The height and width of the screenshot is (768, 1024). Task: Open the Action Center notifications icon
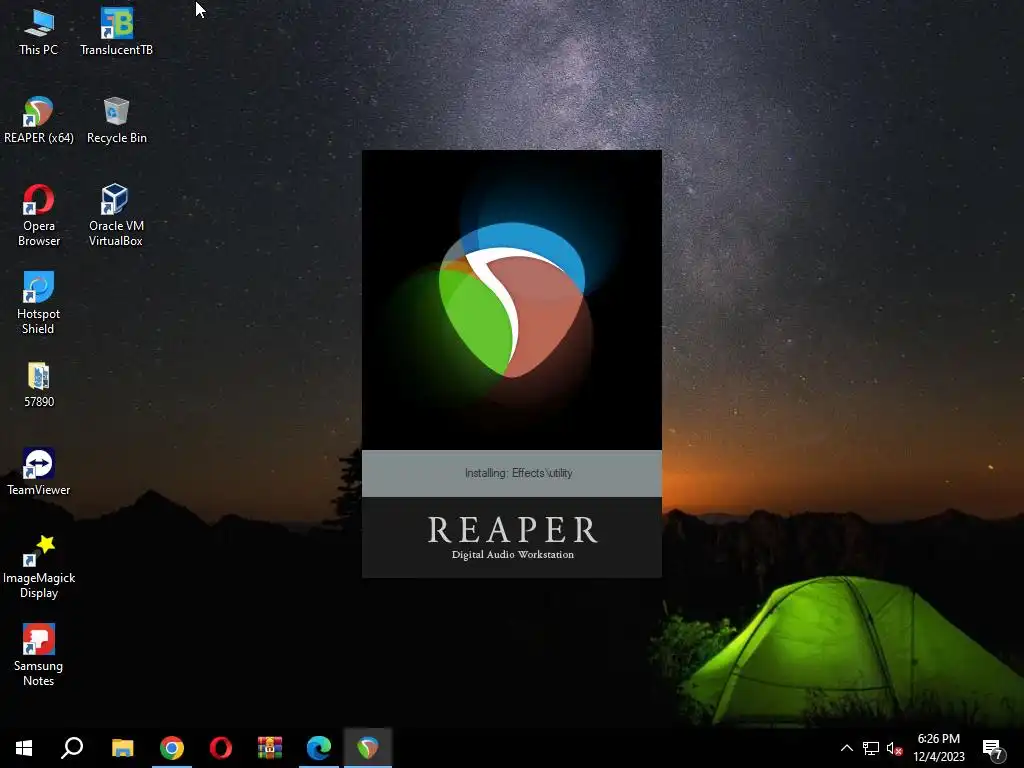point(993,749)
